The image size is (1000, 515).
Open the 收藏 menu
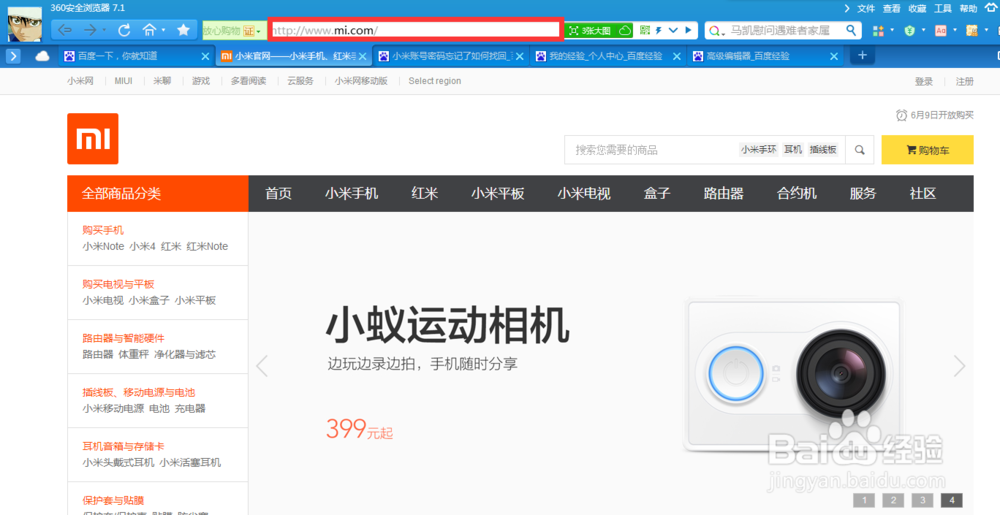tap(917, 8)
